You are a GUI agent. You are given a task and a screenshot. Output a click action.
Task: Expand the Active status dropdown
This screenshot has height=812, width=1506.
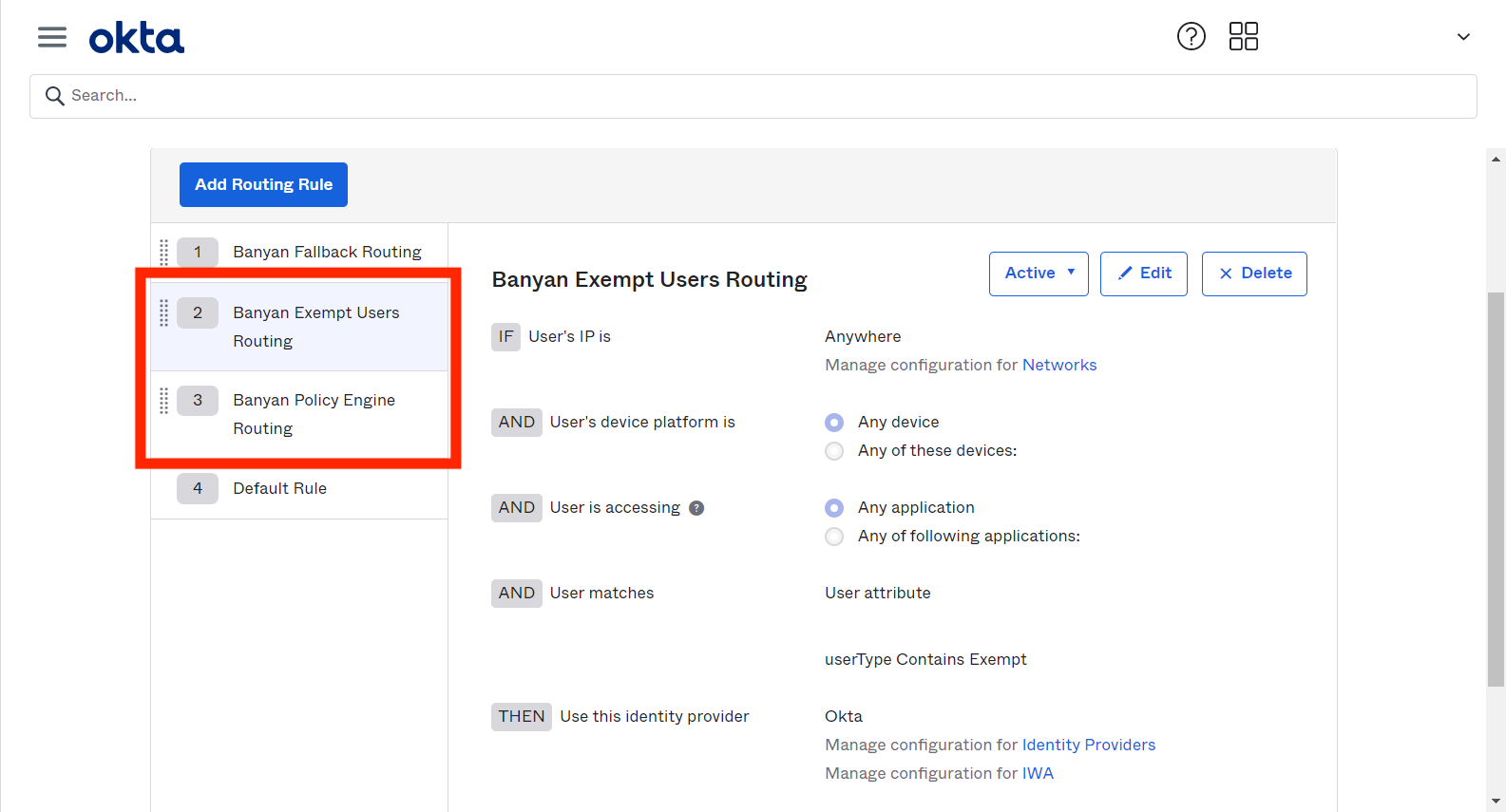pyautogui.click(x=1039, y=274)
